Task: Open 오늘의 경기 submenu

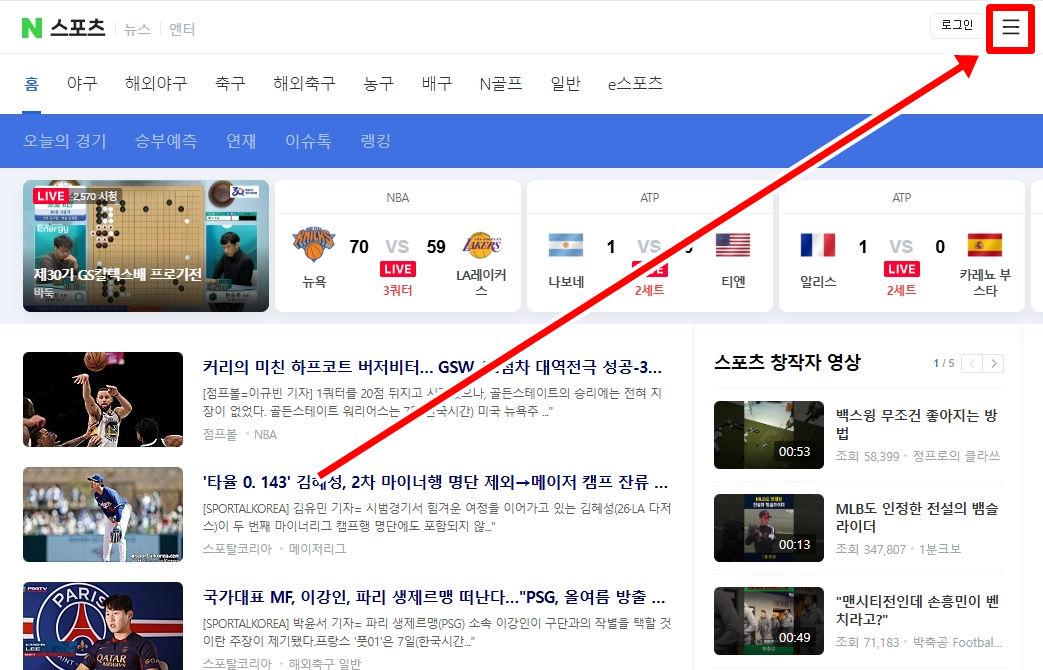Action: point(65,141)
